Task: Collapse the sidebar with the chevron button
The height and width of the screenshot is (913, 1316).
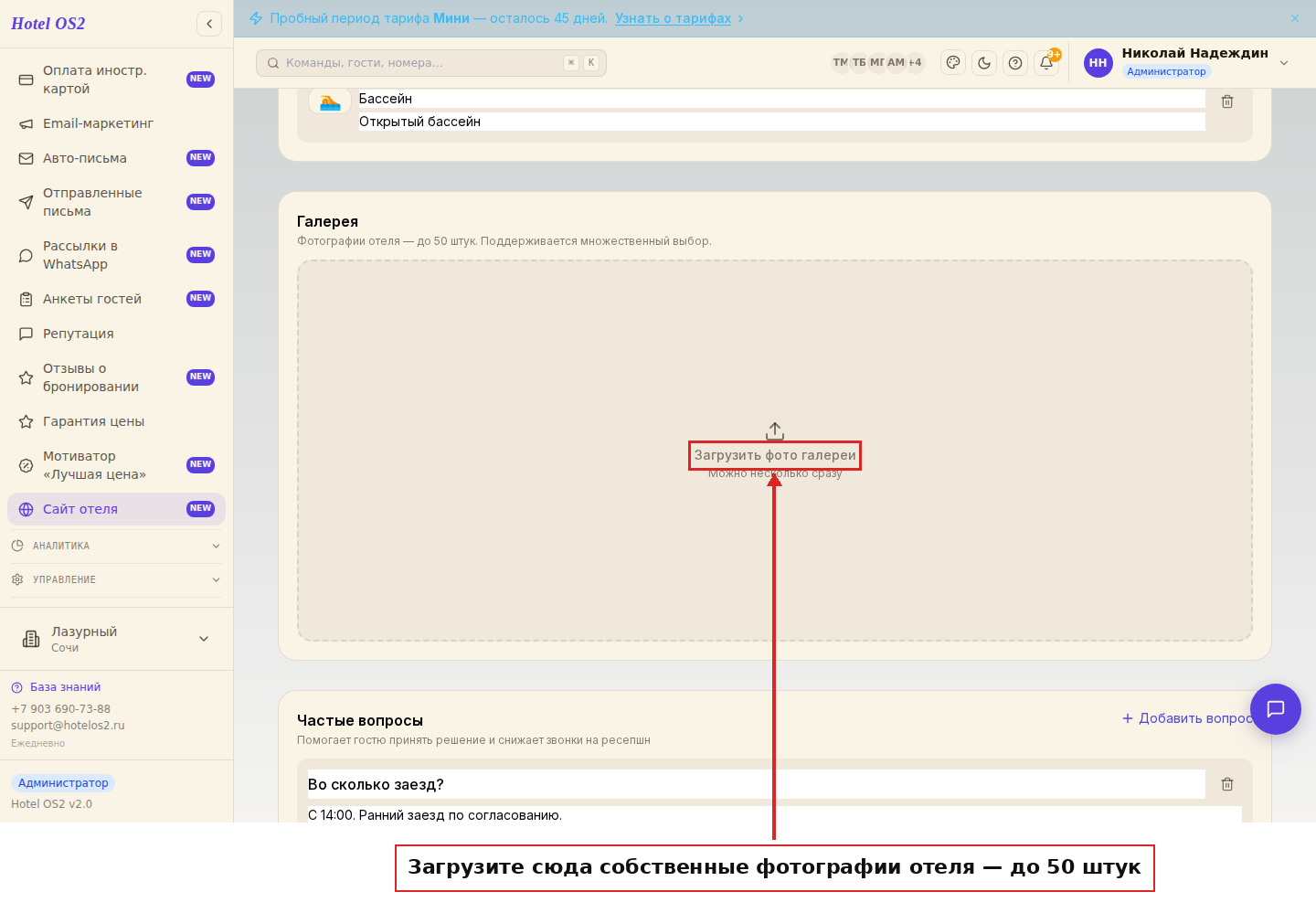Action: tap(209, 24)
